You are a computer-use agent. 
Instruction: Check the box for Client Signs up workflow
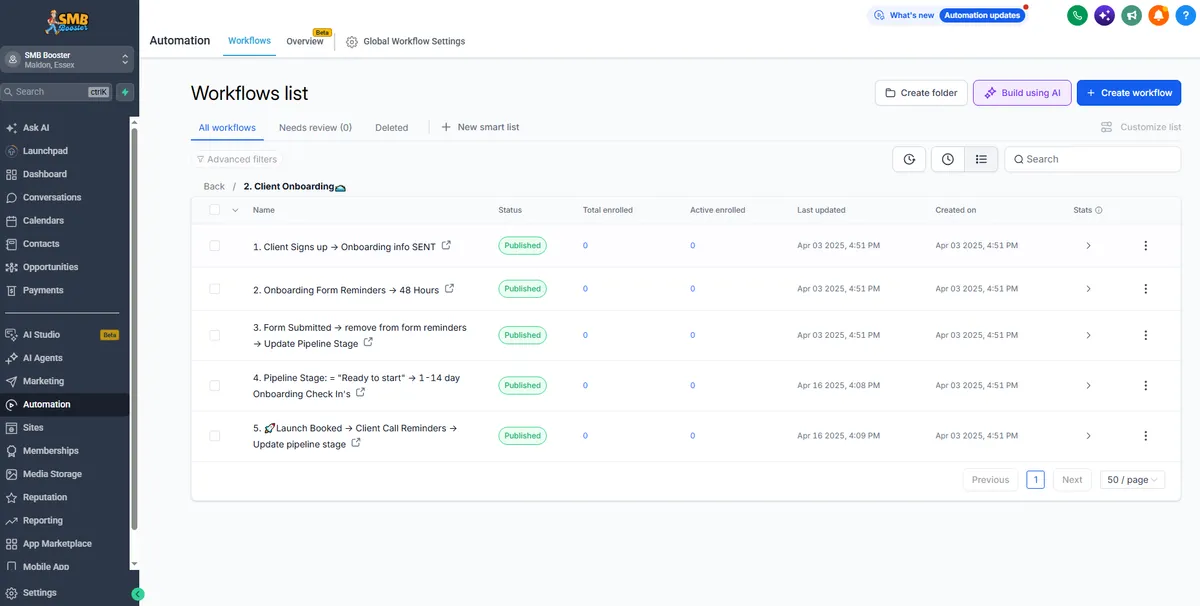pos(215,246)
